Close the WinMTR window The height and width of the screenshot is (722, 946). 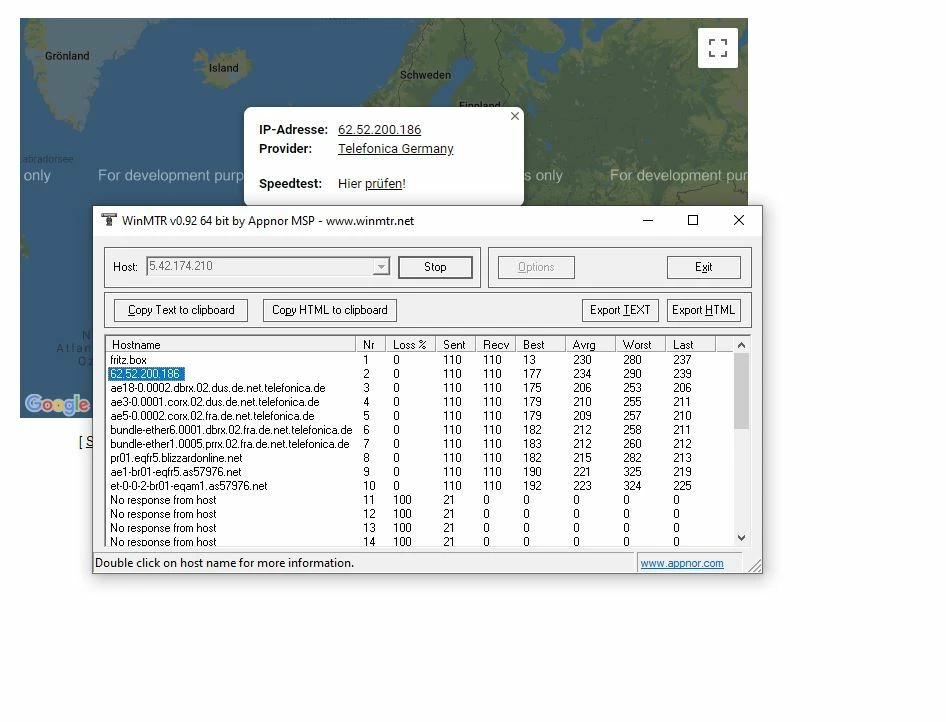(738, 220)
